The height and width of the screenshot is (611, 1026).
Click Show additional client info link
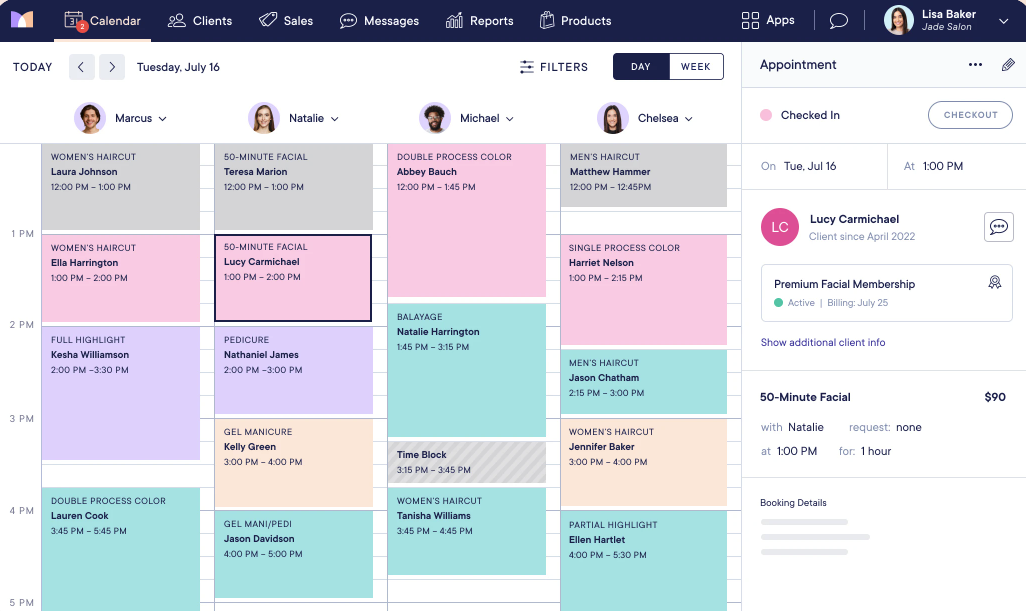pos(822,342)
